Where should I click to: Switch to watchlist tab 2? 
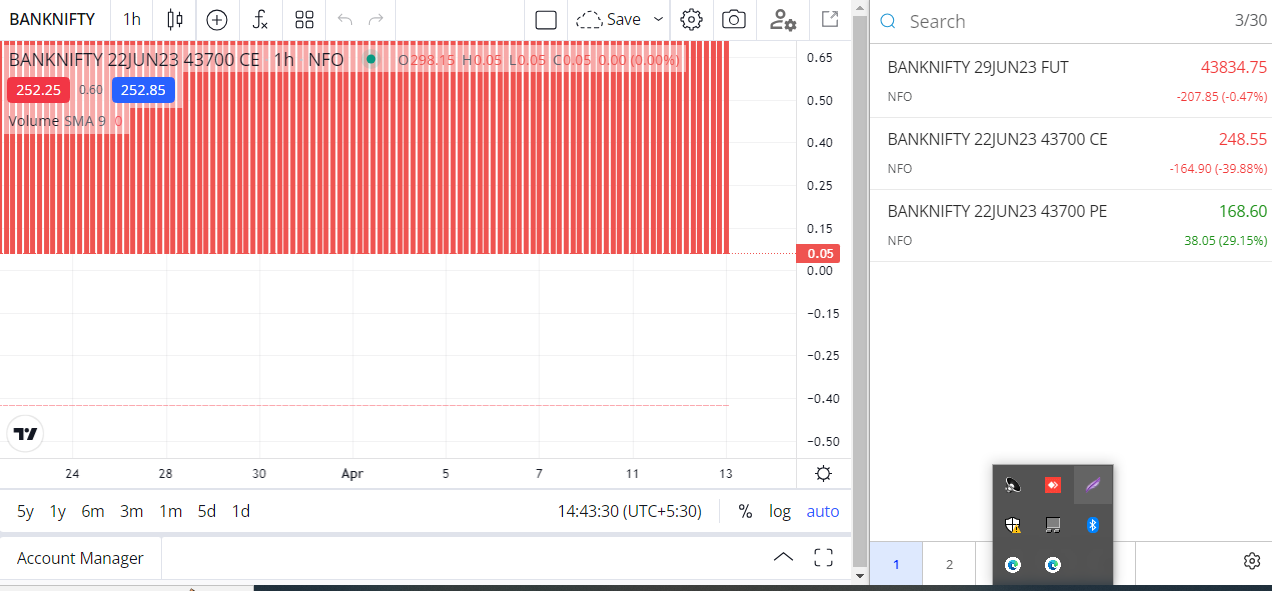tap(949, 564)
